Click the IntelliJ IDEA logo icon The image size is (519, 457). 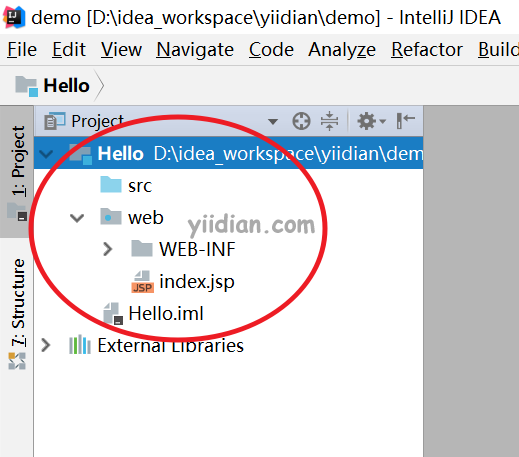point(14,17)
